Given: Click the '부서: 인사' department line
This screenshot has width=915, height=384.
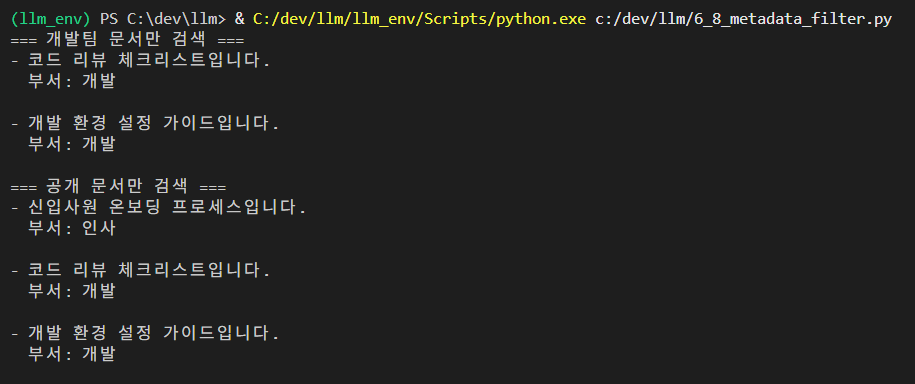Looking at the screenshot, I should pos(72,228).
